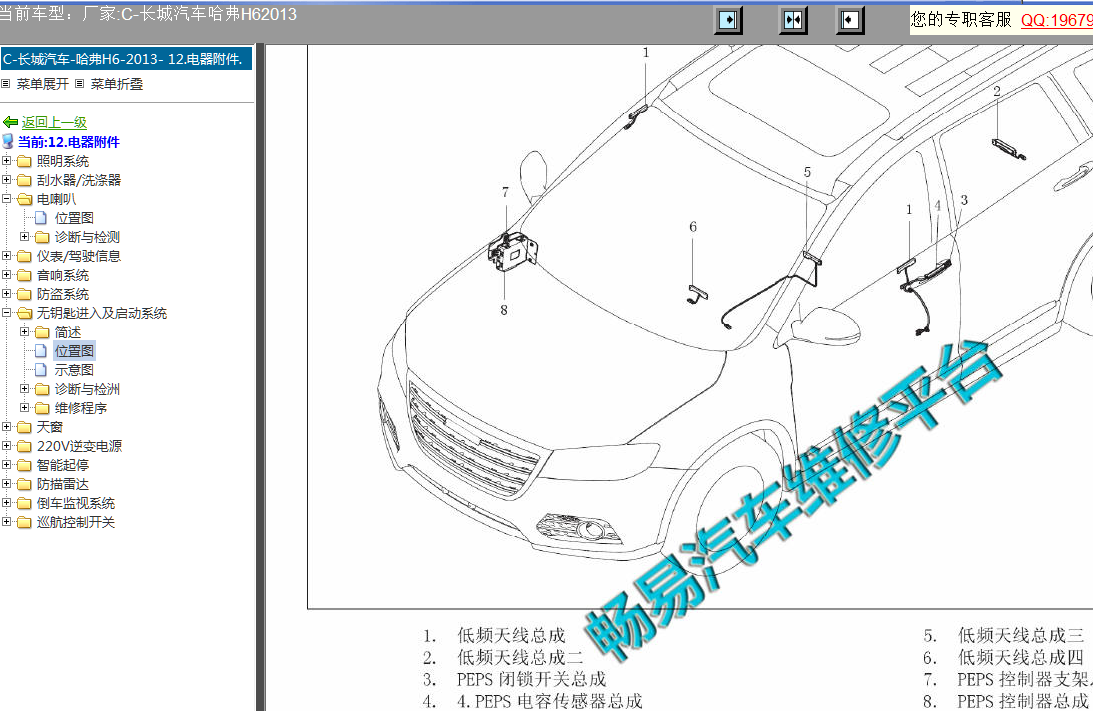The image size is (1093, 711).
Task: Expand 诊断与检测 under 电喇叭
Action: point(24,237)
